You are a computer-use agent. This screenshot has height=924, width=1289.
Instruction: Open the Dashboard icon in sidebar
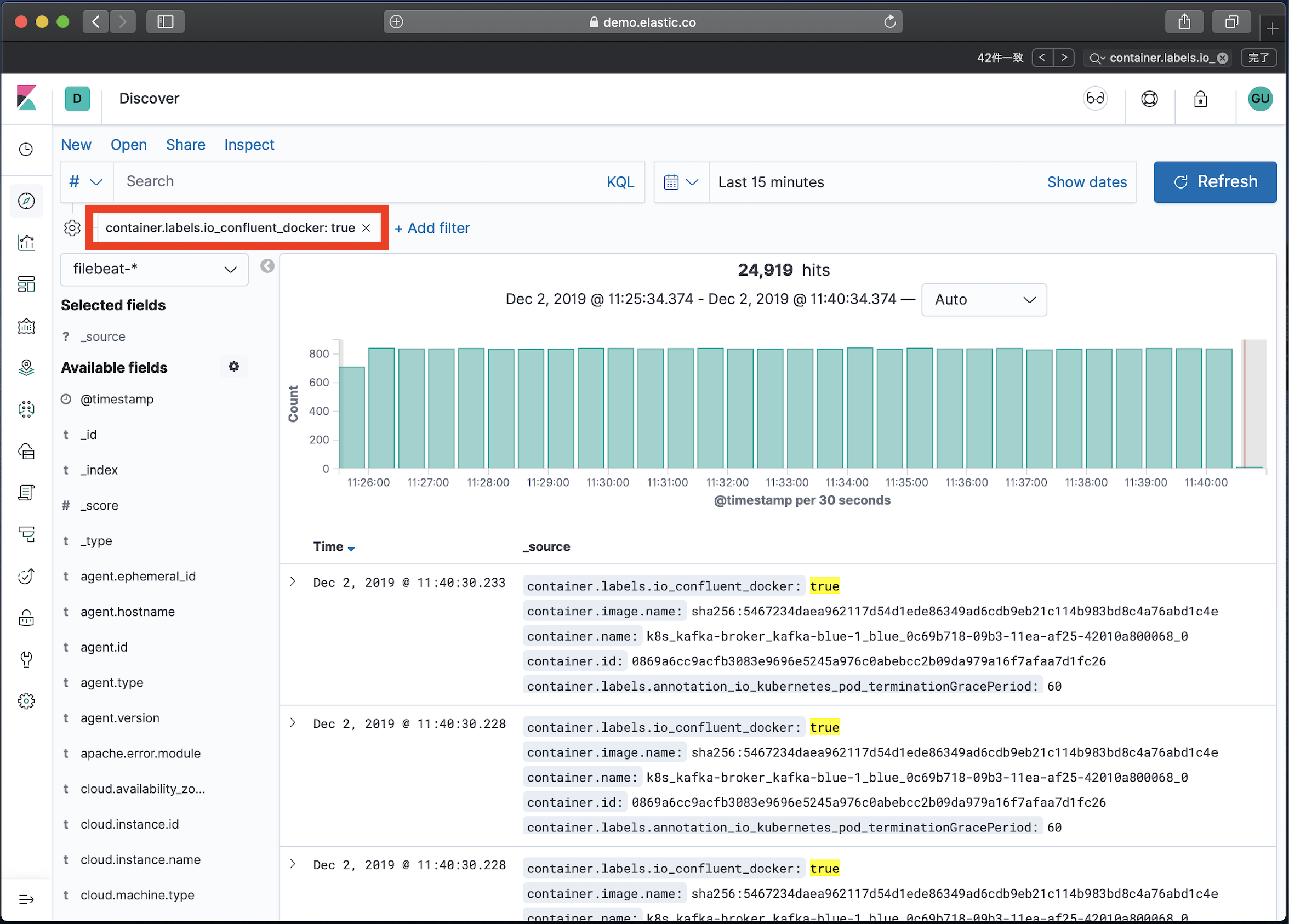click(26, 284)
